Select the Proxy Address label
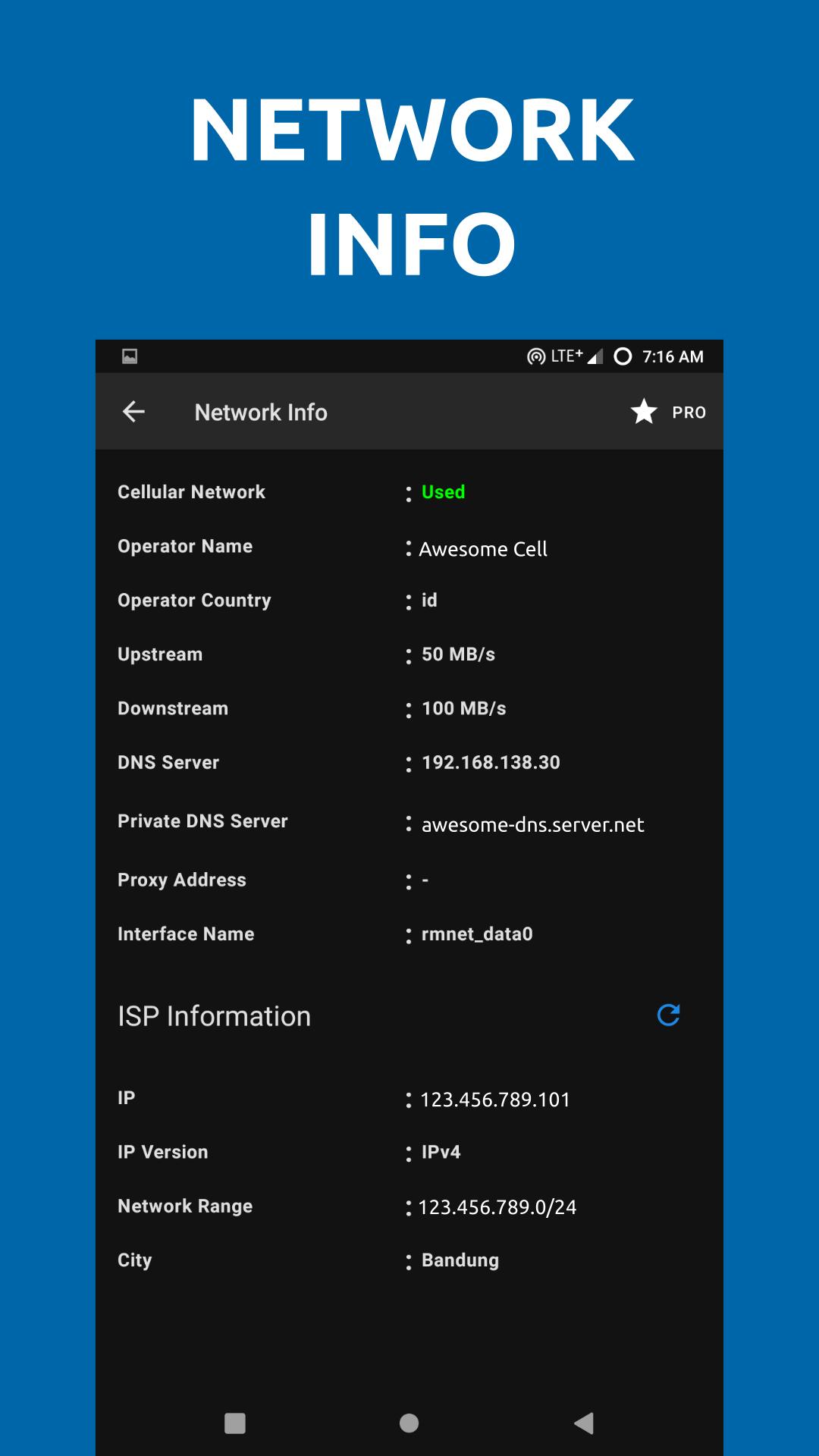 point(182,880)
